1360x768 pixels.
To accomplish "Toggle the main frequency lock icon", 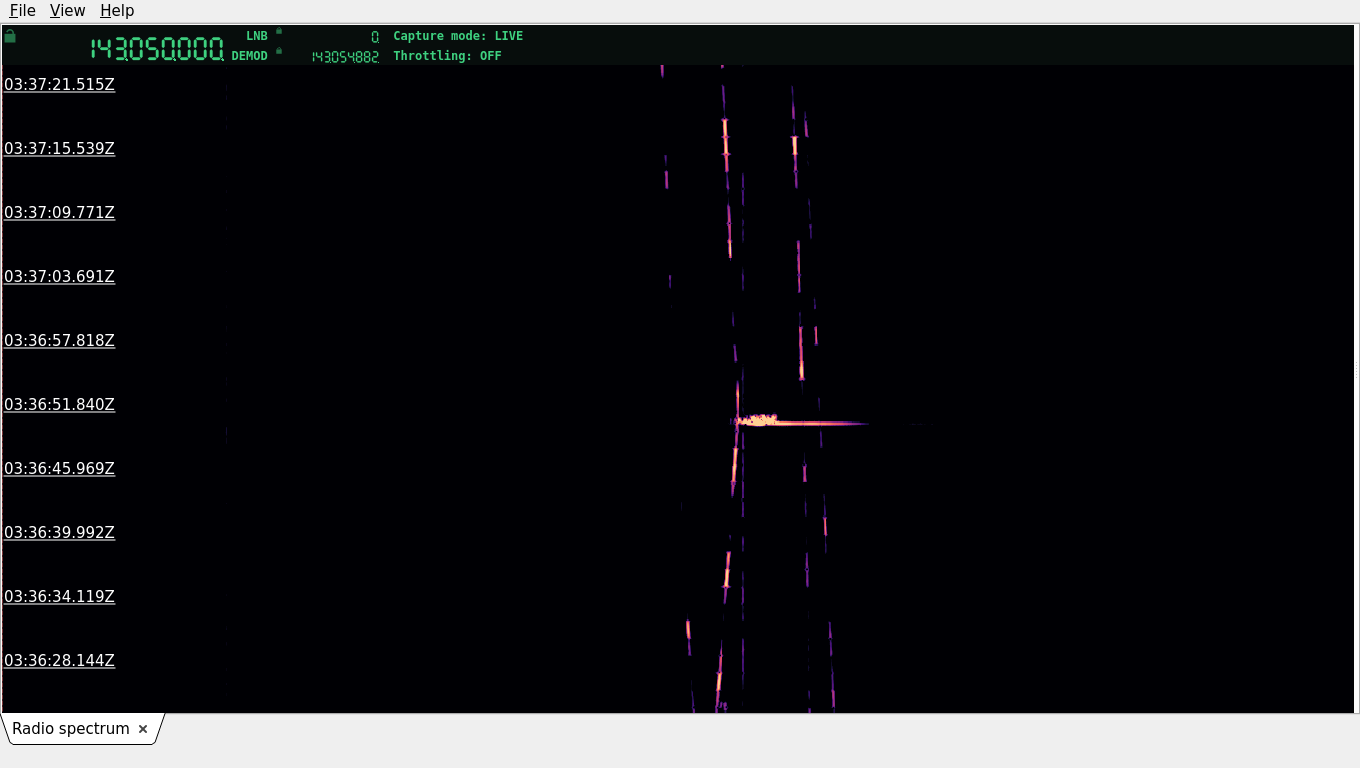I will (x=10, y=36).
